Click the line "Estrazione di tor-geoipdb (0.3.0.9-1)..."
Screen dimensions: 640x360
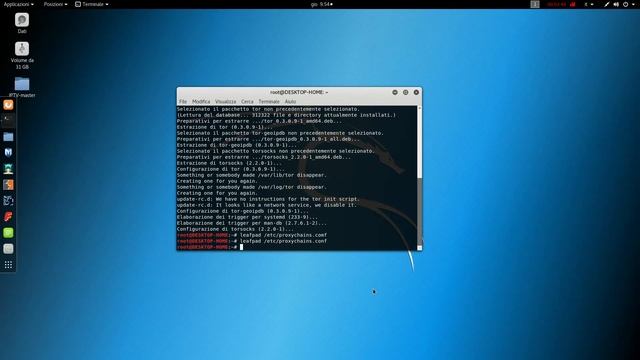(237, 145)
